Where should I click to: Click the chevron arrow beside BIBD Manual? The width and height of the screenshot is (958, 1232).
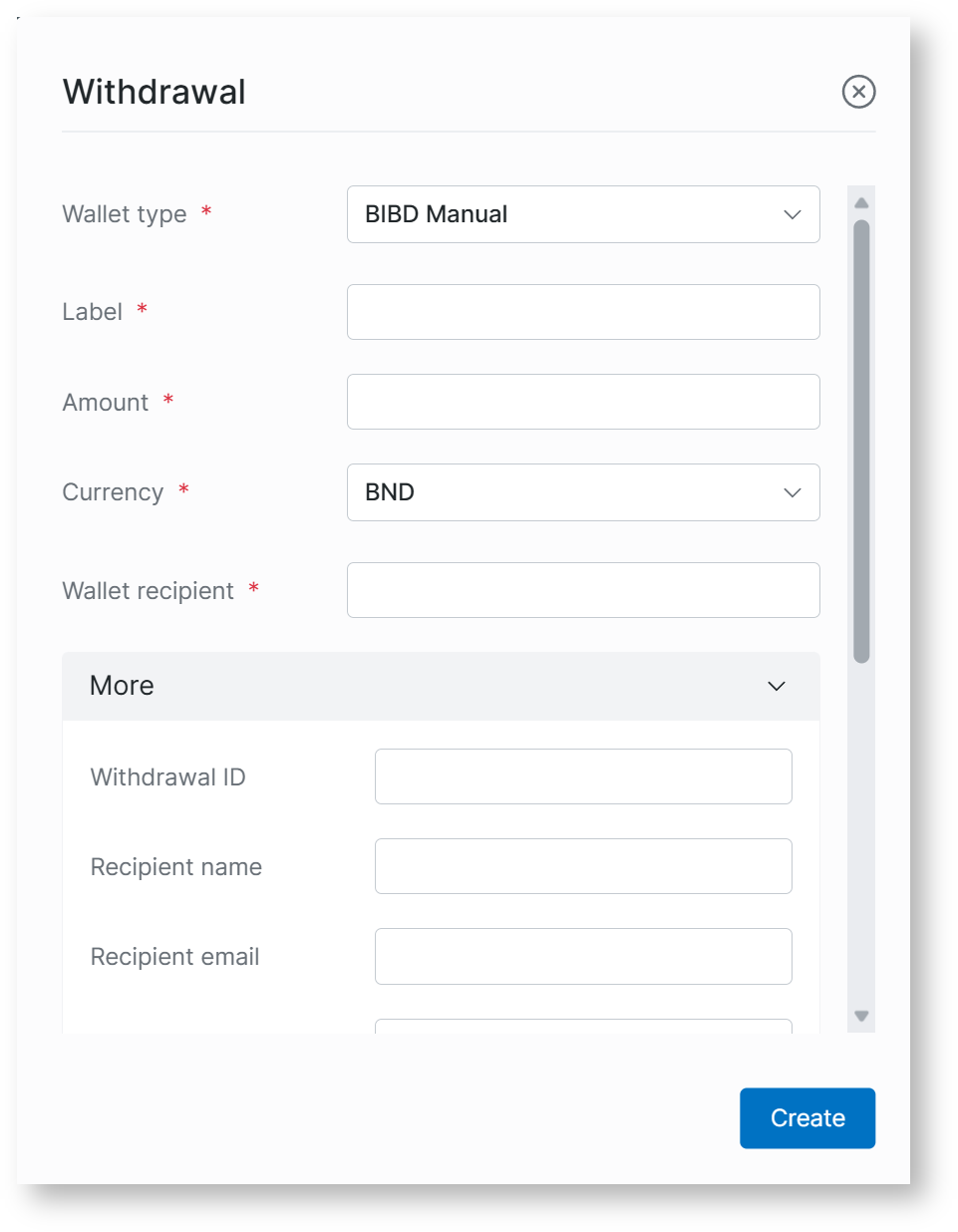[x=793, y=214]
